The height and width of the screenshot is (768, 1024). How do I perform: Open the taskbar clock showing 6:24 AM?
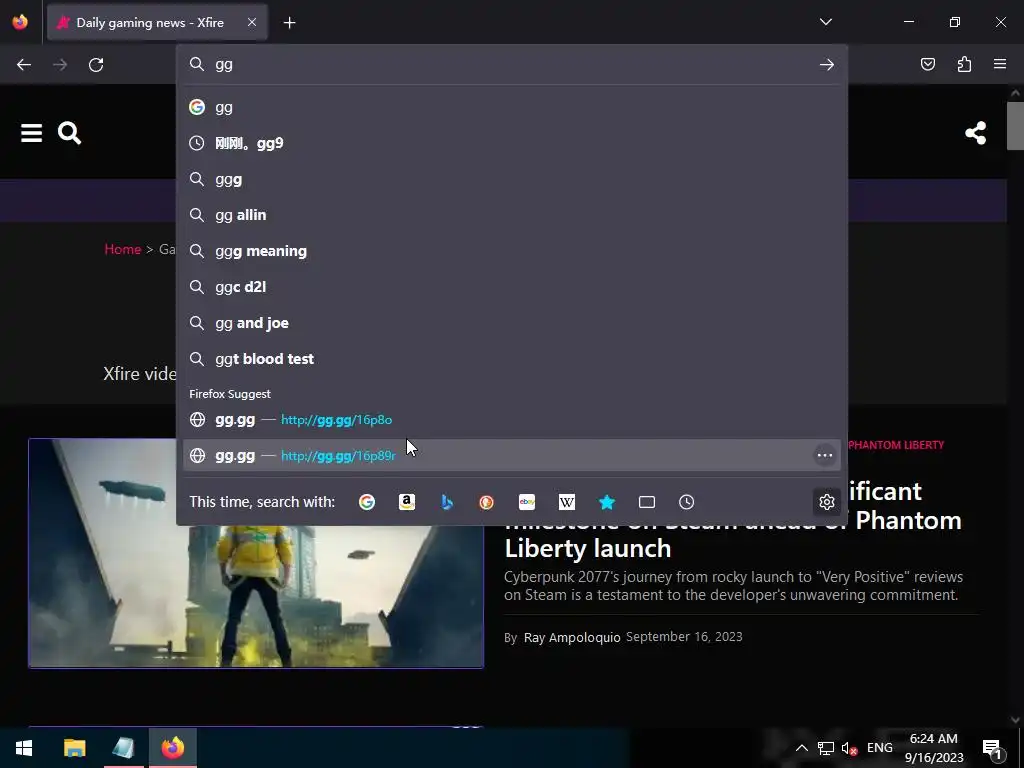[x=934, y=748]
